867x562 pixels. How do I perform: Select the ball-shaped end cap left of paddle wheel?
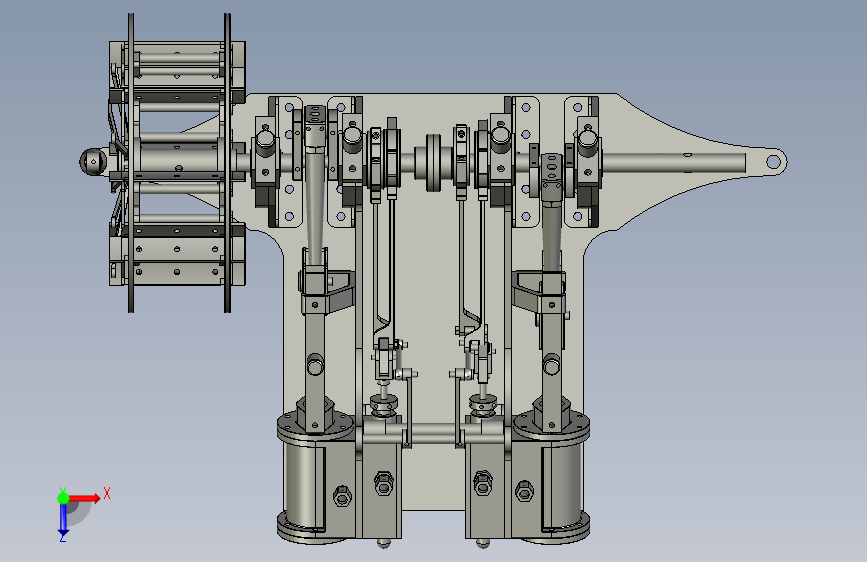(93, 162)
